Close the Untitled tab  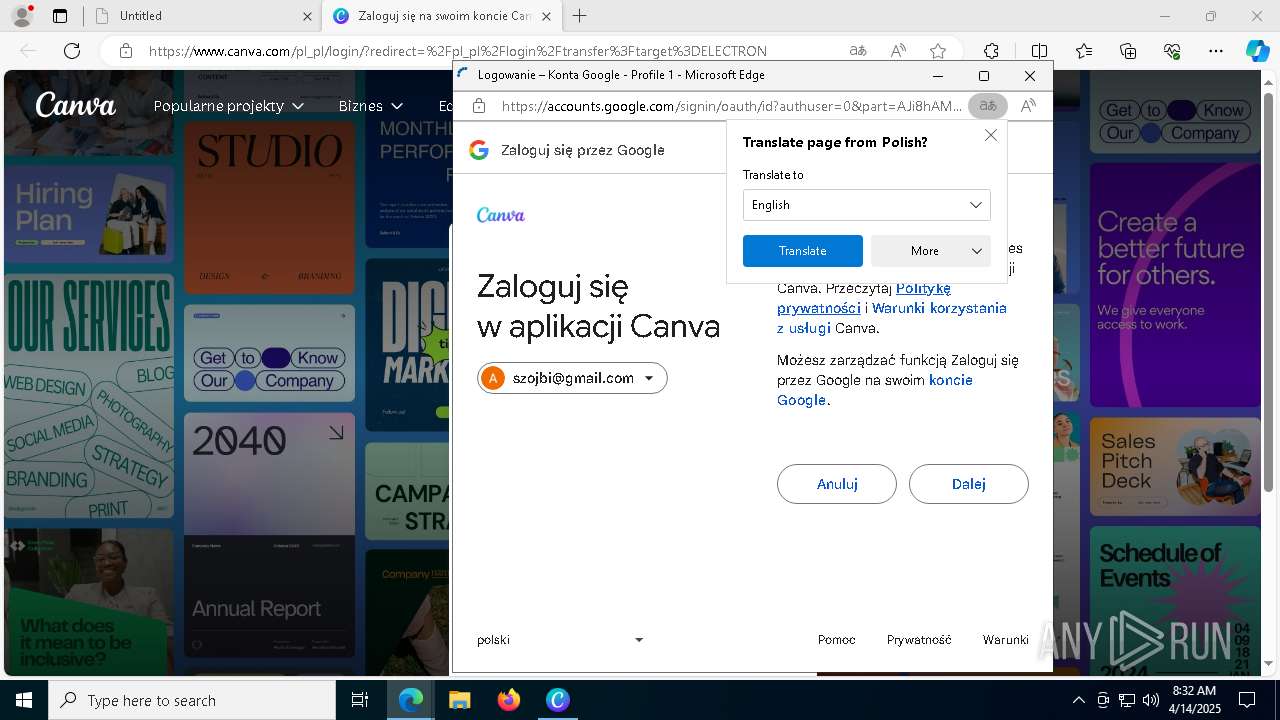307,16
